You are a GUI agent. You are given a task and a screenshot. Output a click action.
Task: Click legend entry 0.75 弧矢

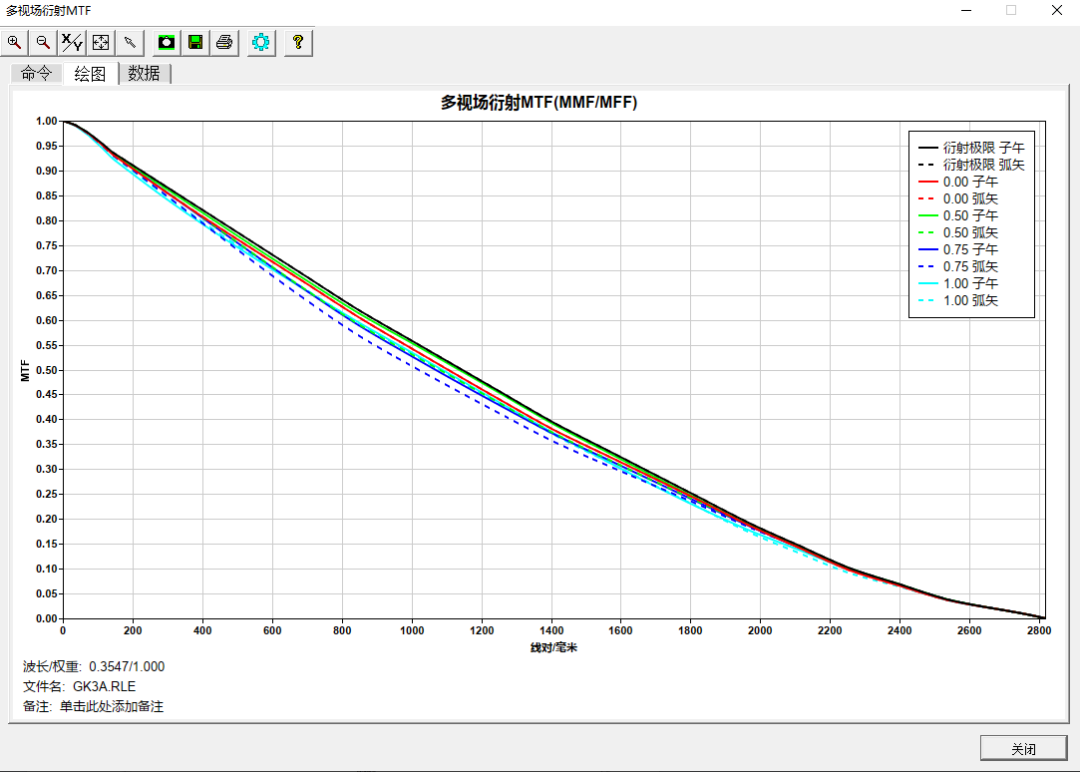[958, 267]
